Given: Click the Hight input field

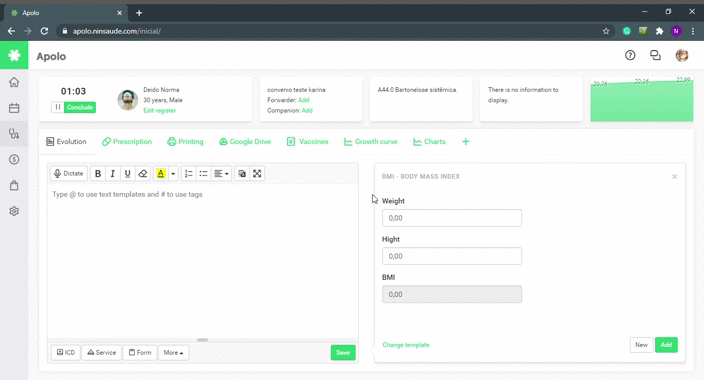Looking at the screenshot, I should tap(452, 256).
